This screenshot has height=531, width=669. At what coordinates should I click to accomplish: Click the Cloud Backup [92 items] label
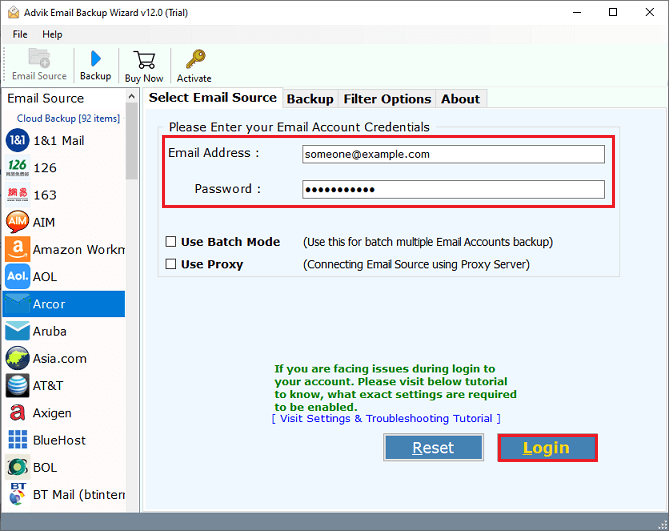[x=68, y=119]
